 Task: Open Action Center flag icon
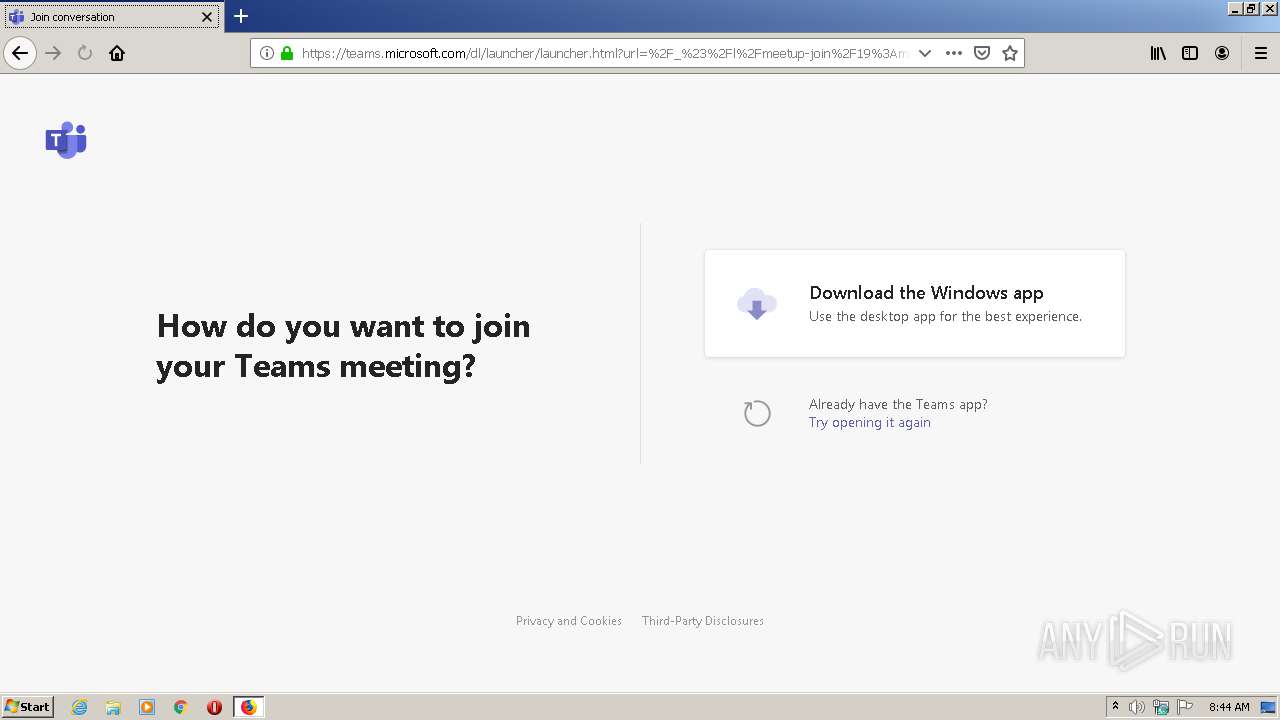1185,707
